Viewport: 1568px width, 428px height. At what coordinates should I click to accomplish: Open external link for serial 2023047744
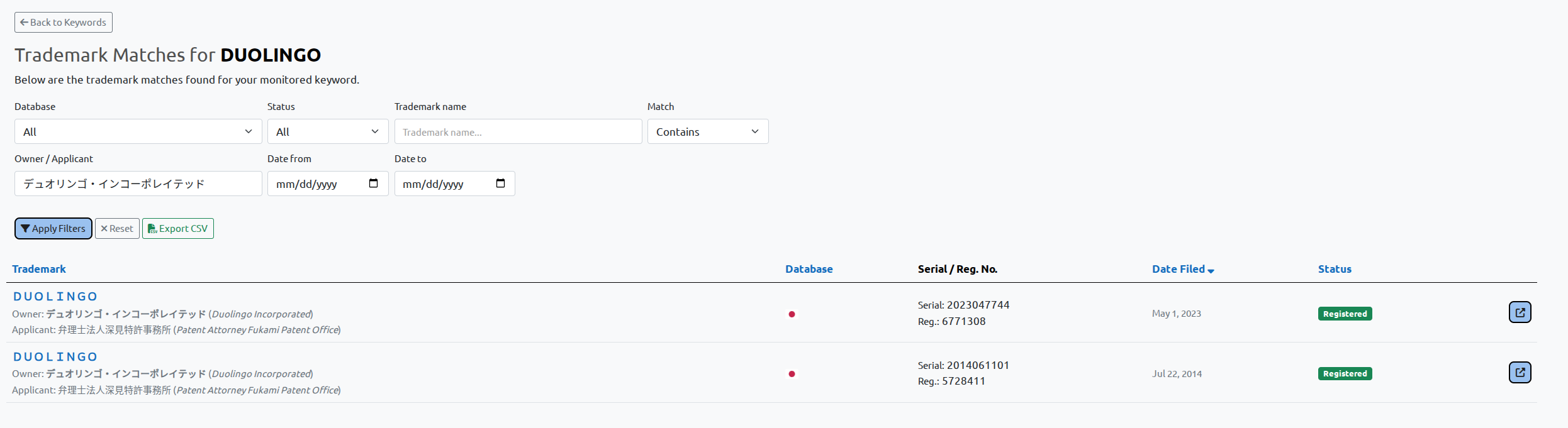pos(1519,312)
